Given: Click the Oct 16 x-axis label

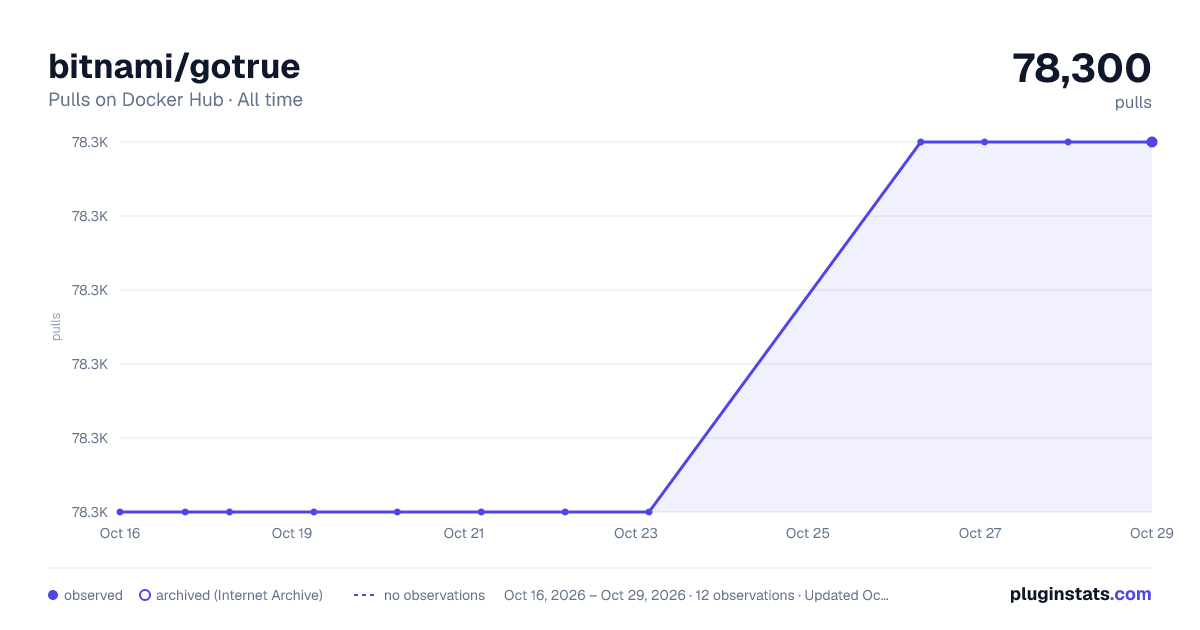Looking at the screenshot, I should click(120, 533).
